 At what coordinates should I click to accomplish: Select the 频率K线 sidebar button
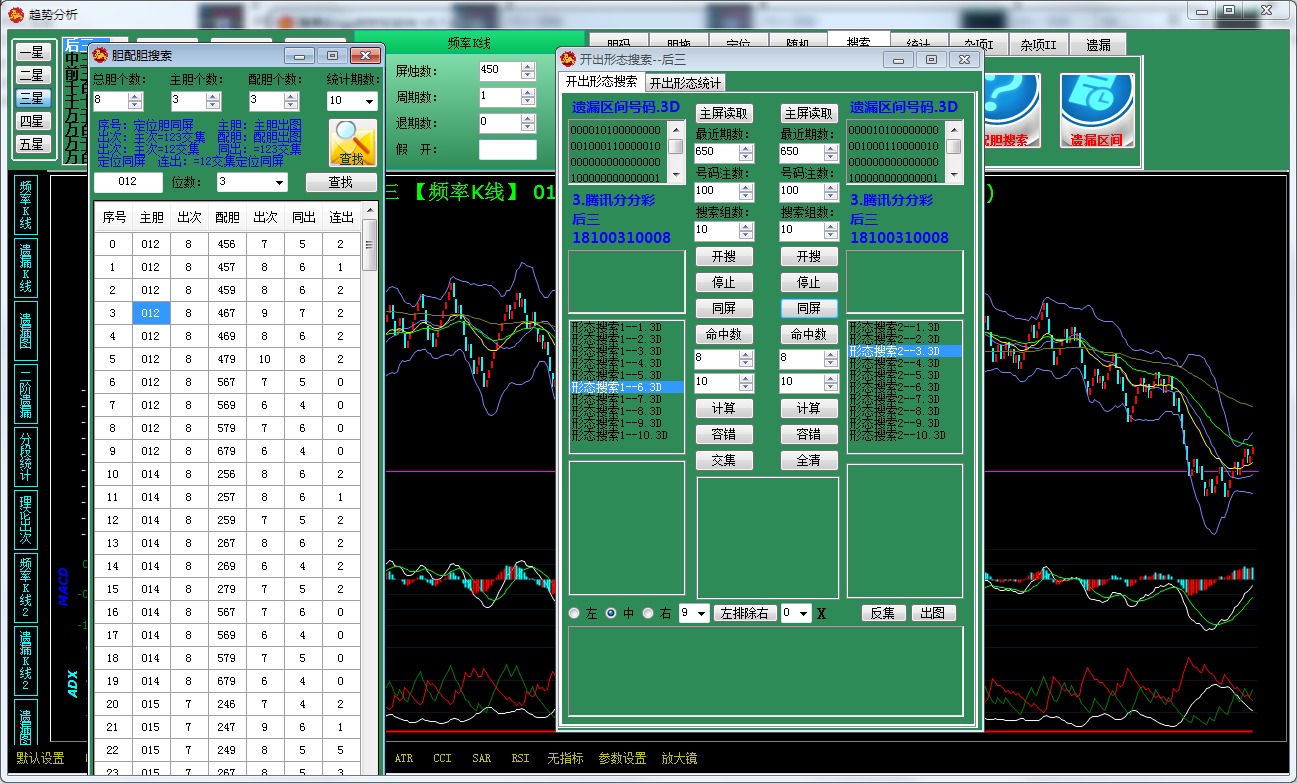26,206
